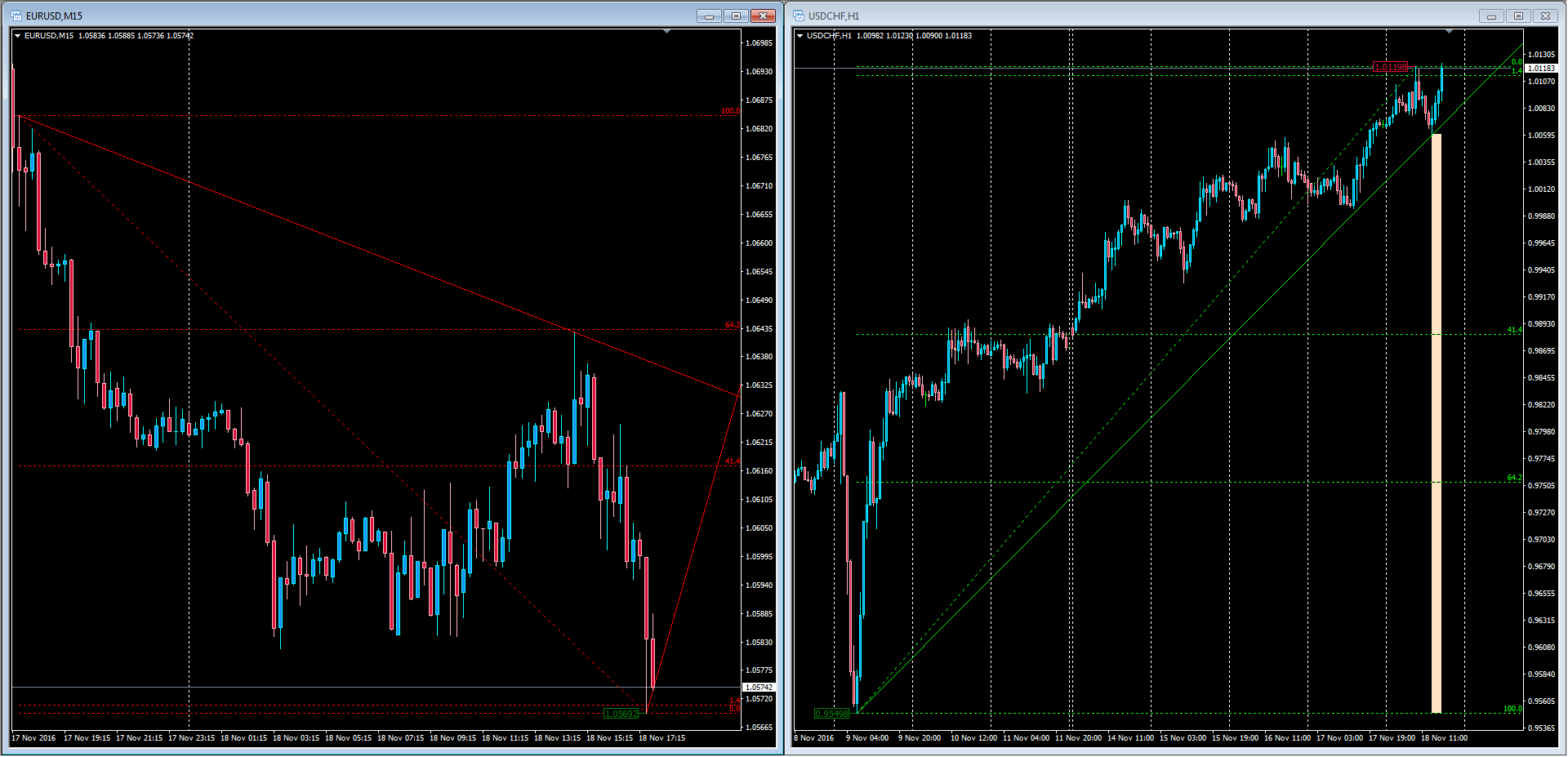Expand the EURUSD,M15 chart label triangle
Screen dimensions: 1568x757
click(17, 36)
